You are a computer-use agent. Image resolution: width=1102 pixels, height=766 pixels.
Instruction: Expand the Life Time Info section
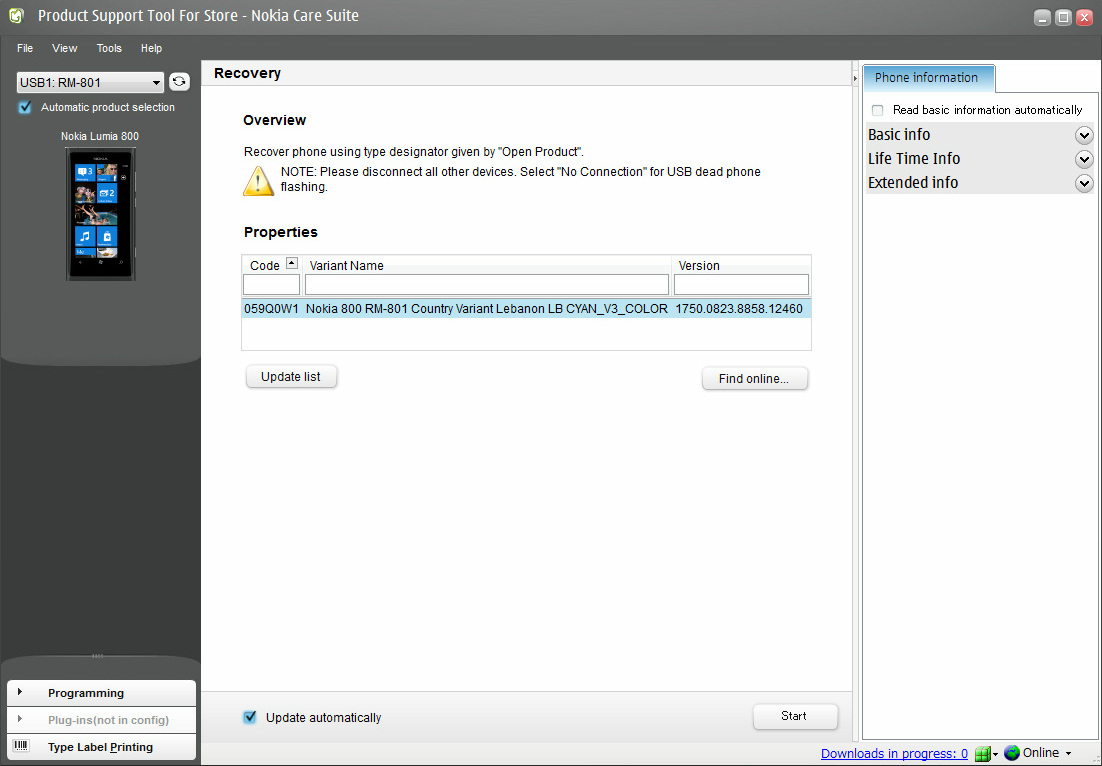point(1083,159)
